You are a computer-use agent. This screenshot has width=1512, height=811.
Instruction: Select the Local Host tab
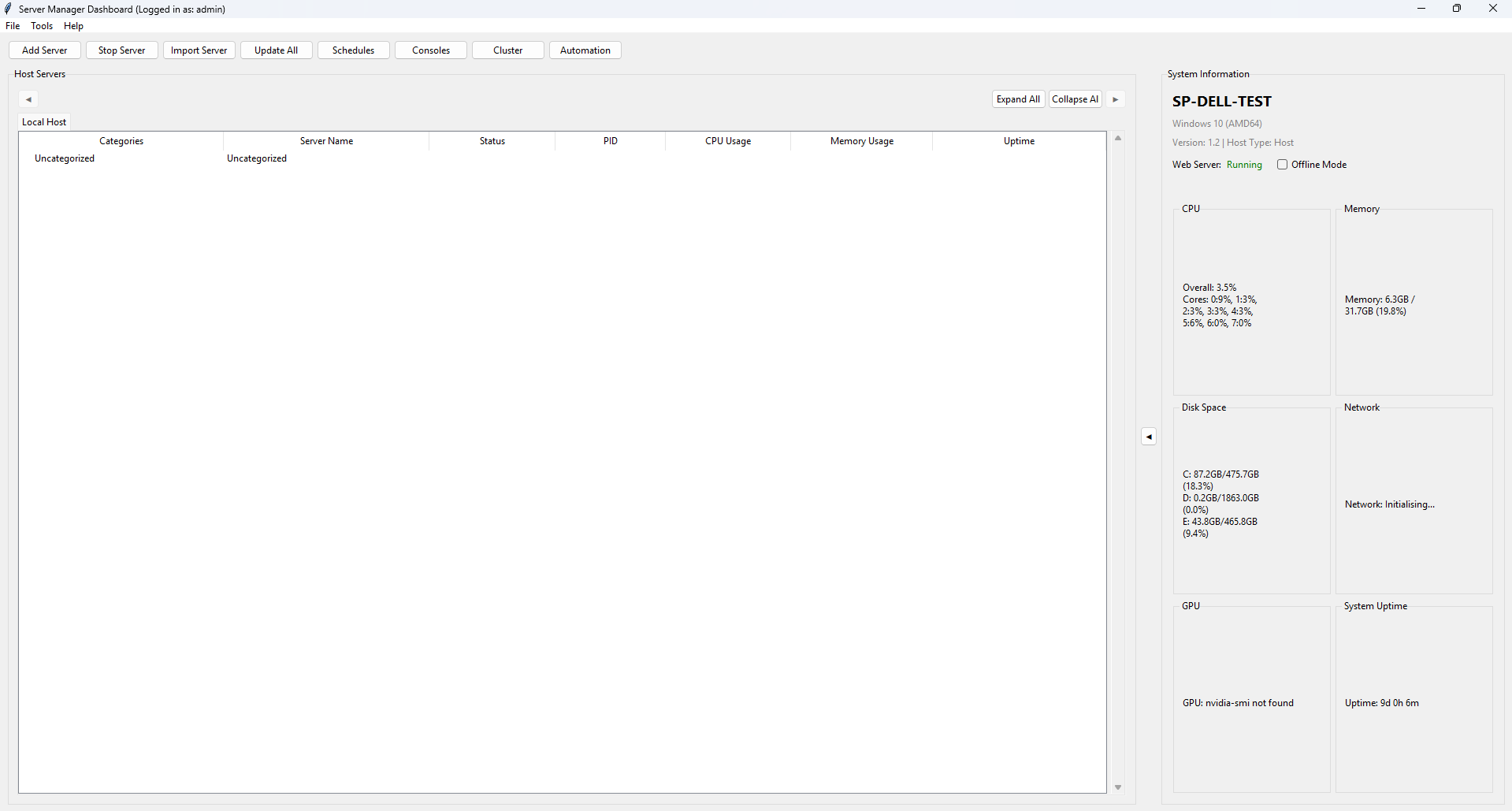pyautogui.click(x=44, y=122)
